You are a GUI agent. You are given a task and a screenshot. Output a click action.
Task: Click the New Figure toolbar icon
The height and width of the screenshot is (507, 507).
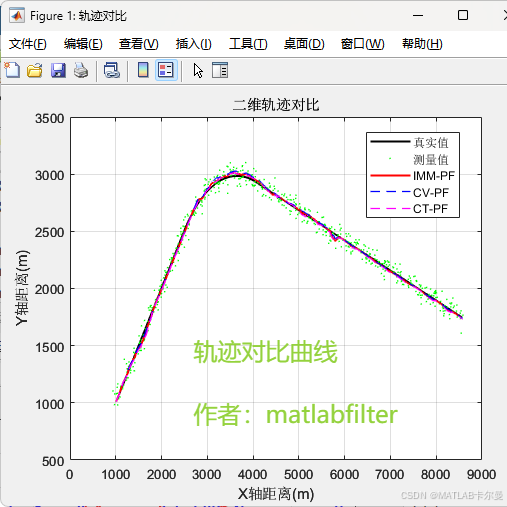pyautogui.click(x=12, y=70)
